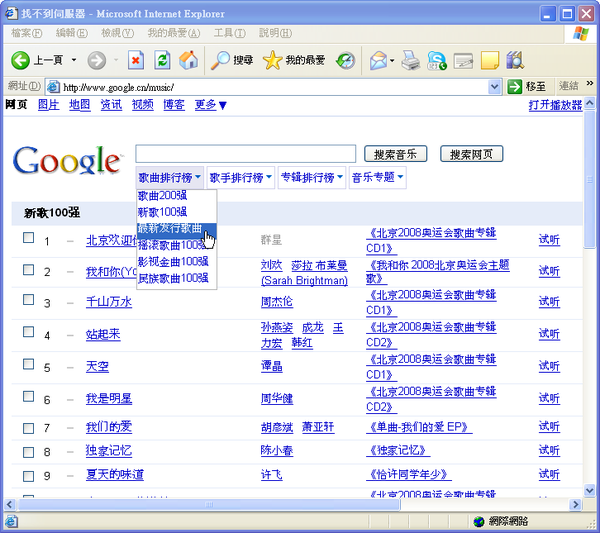
Task: Tick the checkbox beside 独家记忆
Action: coord(28,452)
